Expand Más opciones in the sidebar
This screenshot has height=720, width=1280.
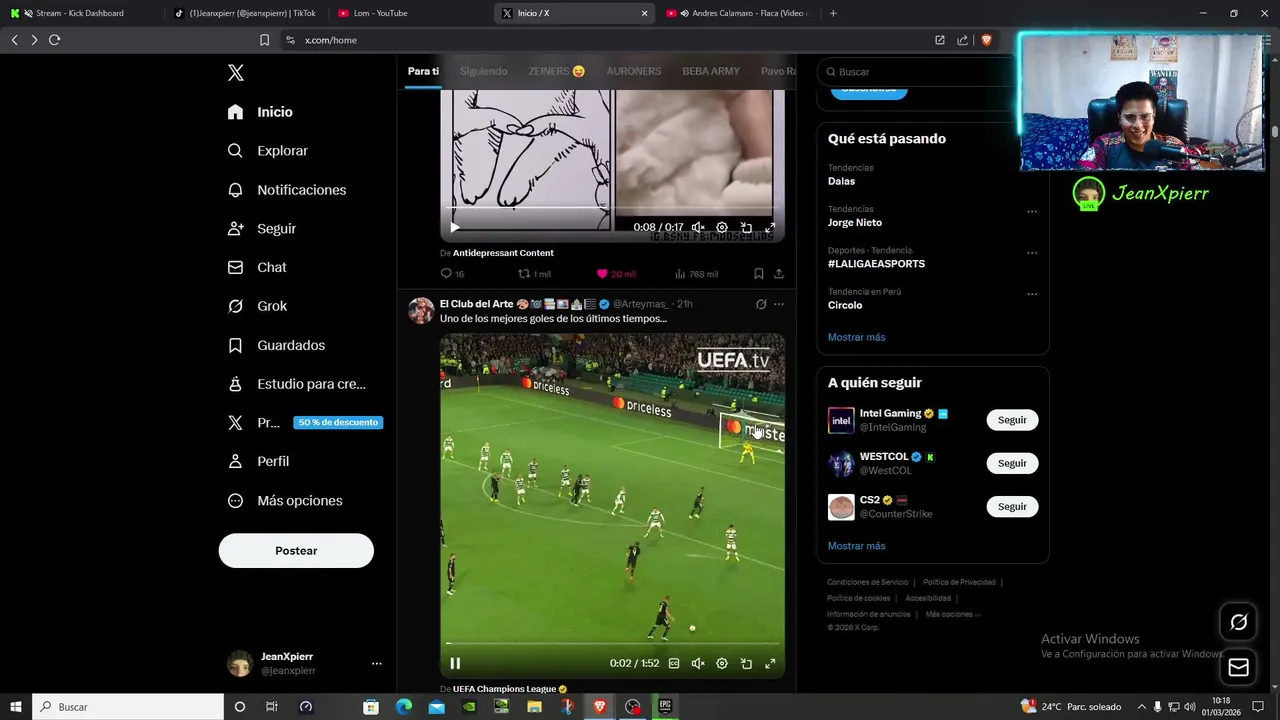tap(285, 501)
